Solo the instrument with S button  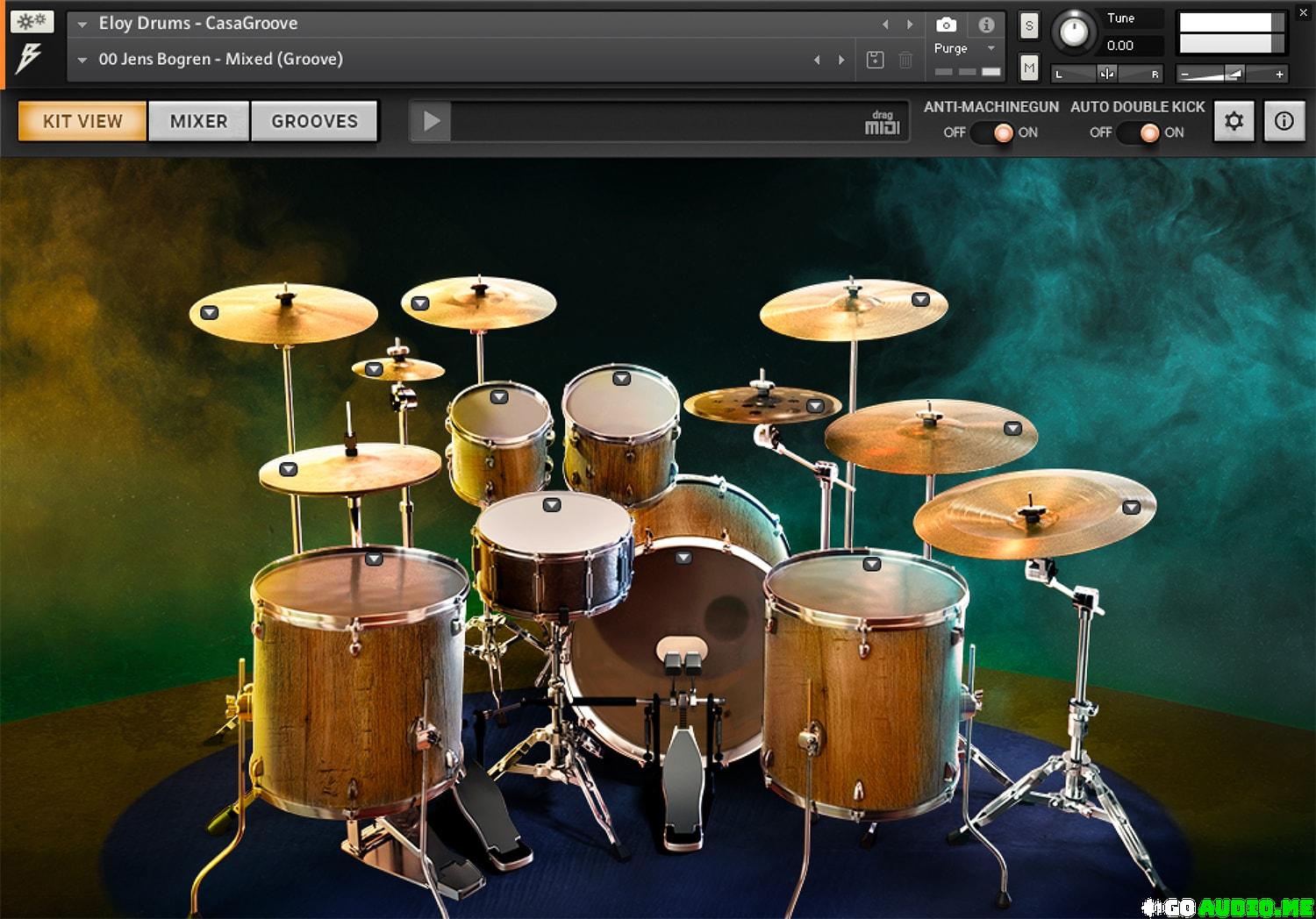[1029, 26]
